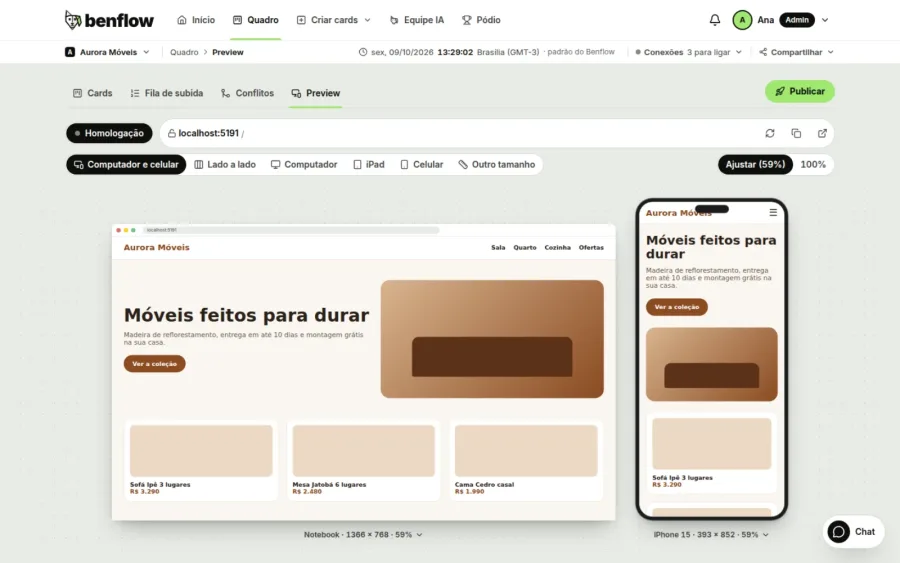900x563 pixels.
Task: Click Sofá Ipê product card in desktop preview
Action: tap(201, 460)
